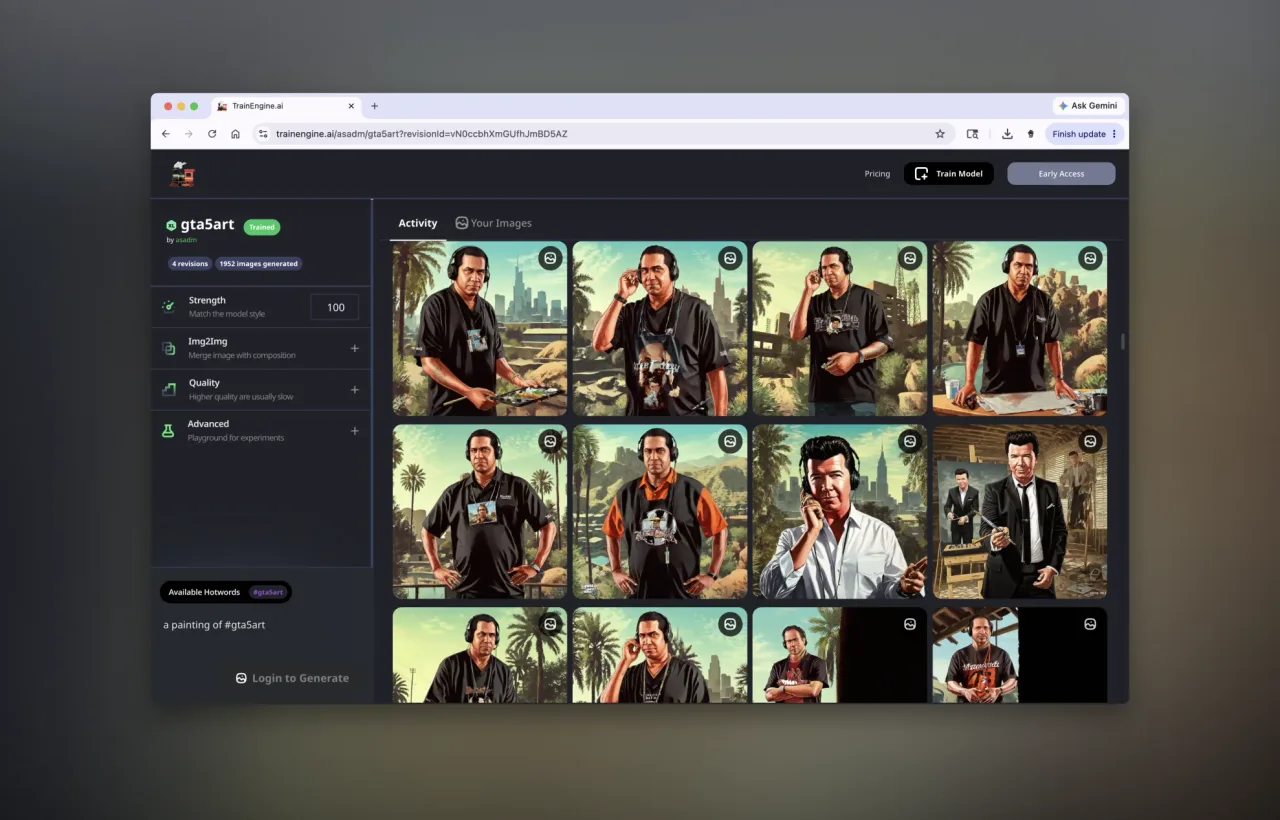
Task: Open the black-suit man thumbnail
Action: point(1020,511)
